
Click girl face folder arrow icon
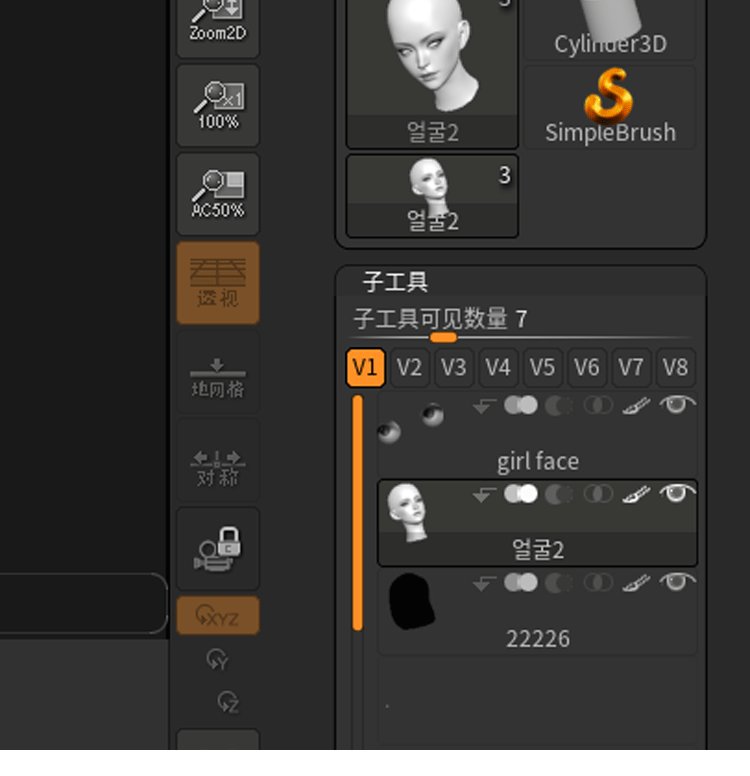point(484,406)
